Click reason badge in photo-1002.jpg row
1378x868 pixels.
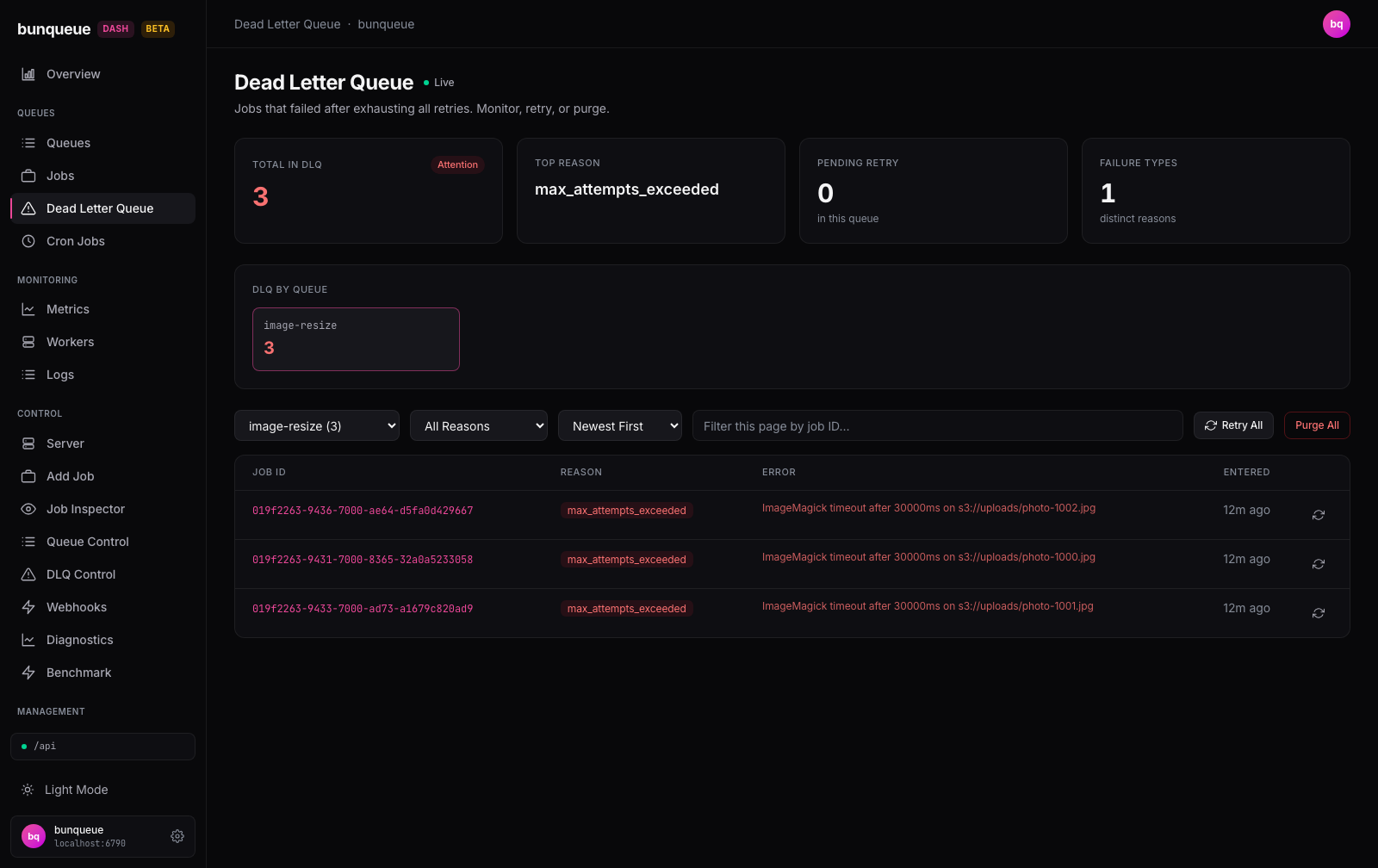pos(626,511)
